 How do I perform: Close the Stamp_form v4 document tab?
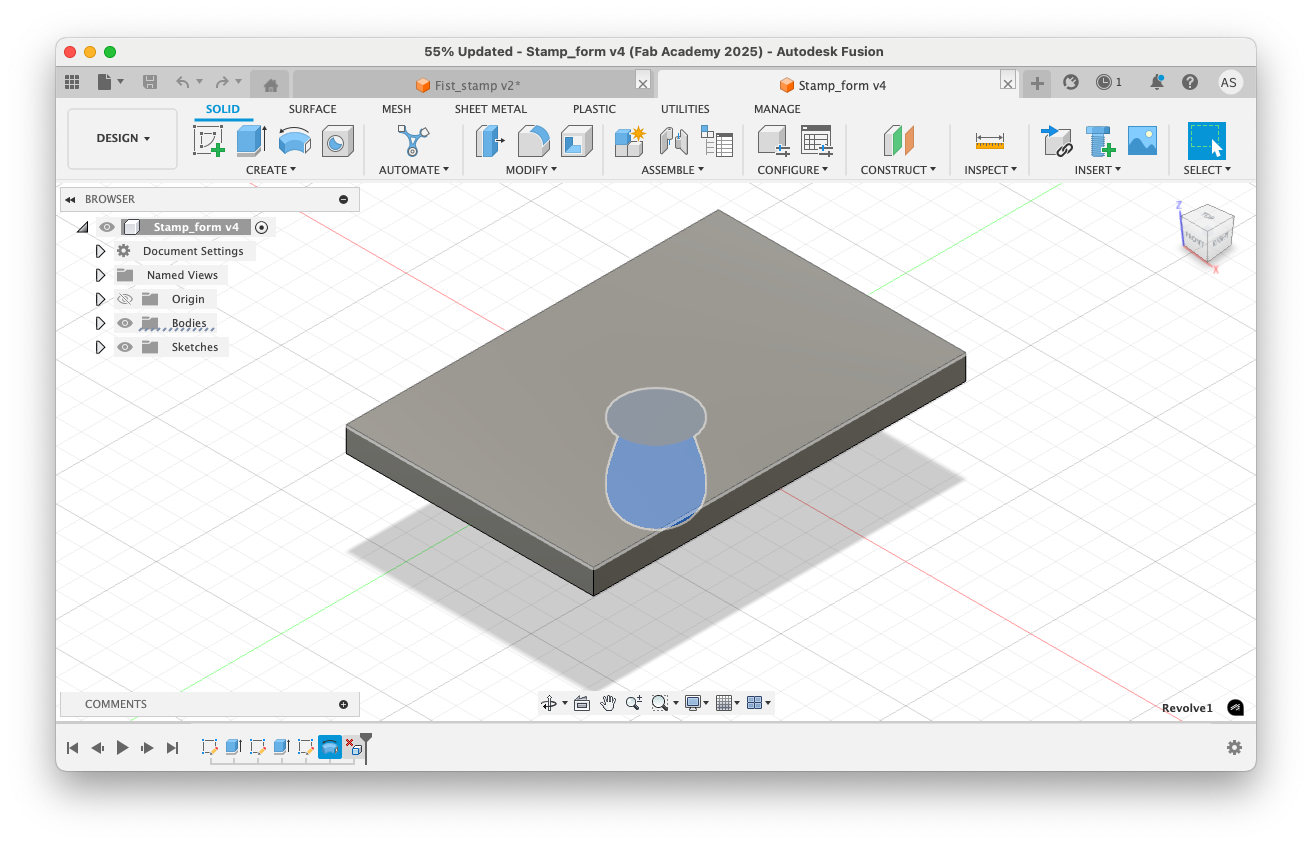1008,84
